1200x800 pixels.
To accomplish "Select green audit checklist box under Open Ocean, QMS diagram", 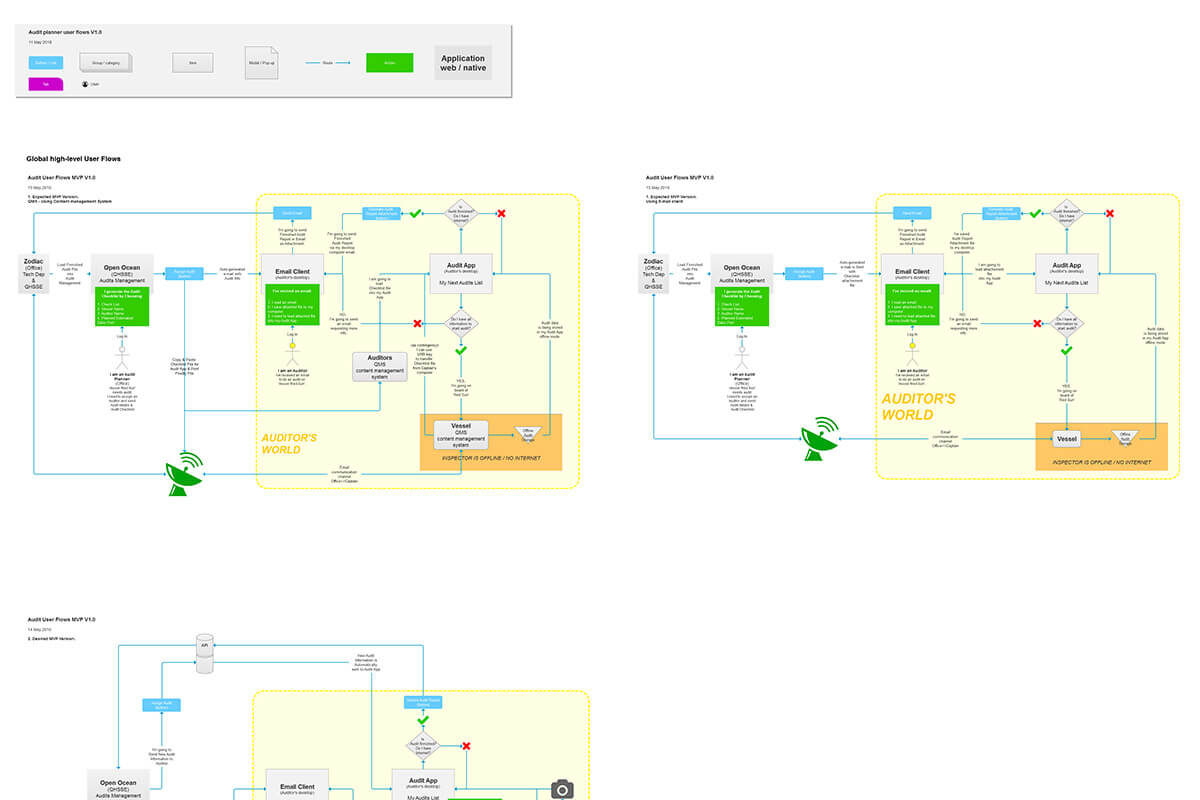I will click(122, 306).
